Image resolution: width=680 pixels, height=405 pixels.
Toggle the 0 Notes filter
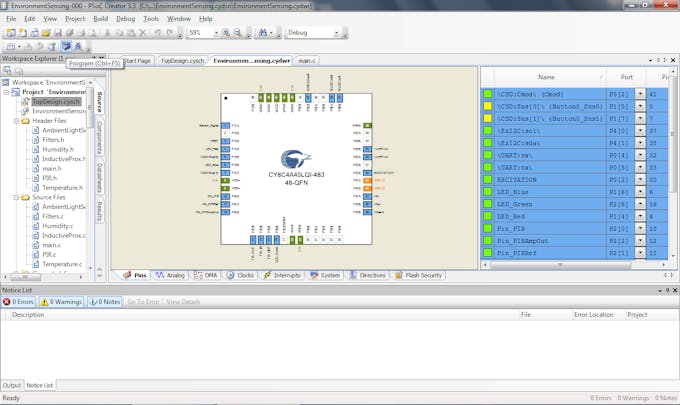click(105, 301)
